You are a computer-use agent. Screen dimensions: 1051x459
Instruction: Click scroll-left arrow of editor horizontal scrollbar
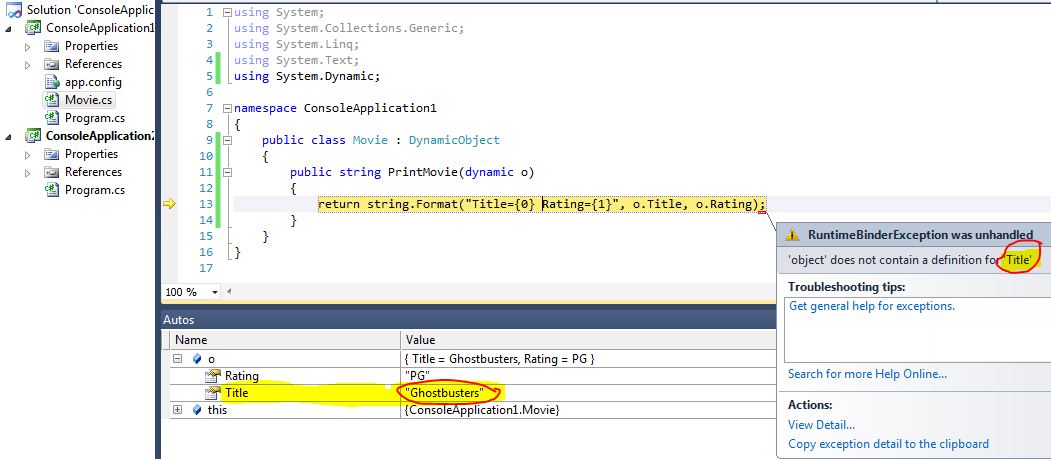click(x=230, y=292)
